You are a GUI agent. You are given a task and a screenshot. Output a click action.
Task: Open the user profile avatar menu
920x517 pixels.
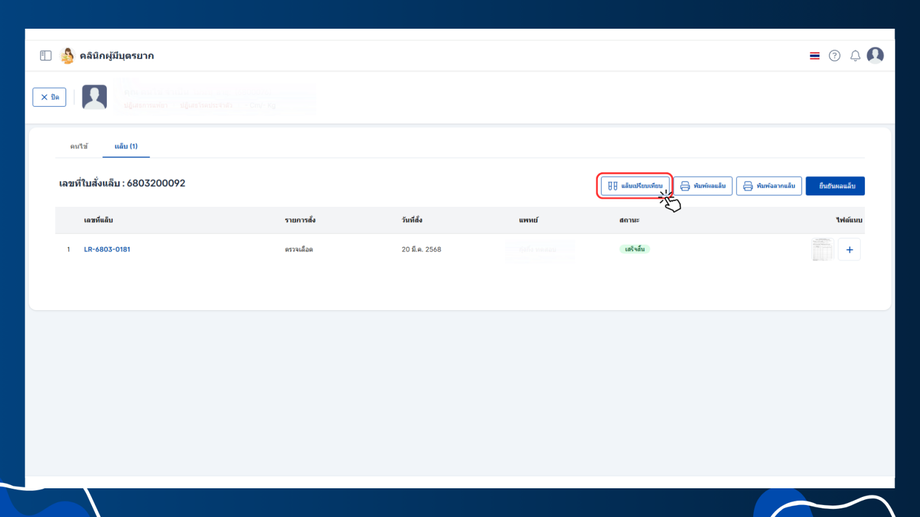[875, 55]
